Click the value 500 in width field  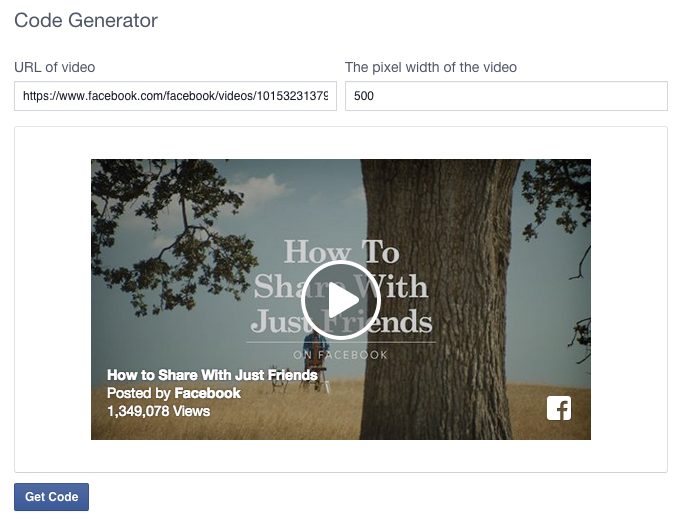tap(363, 96)
